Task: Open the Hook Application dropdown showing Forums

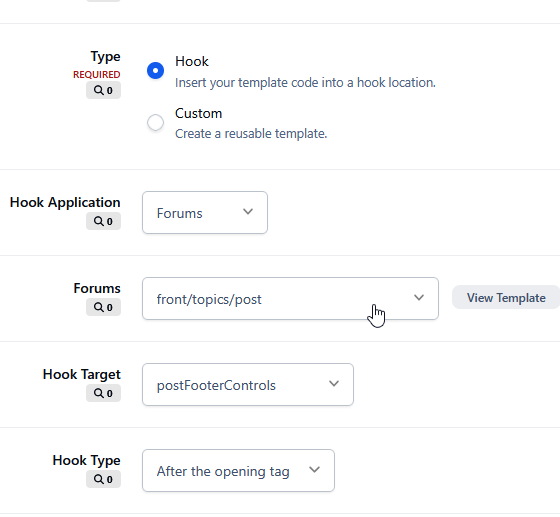Action: (205, 212)
